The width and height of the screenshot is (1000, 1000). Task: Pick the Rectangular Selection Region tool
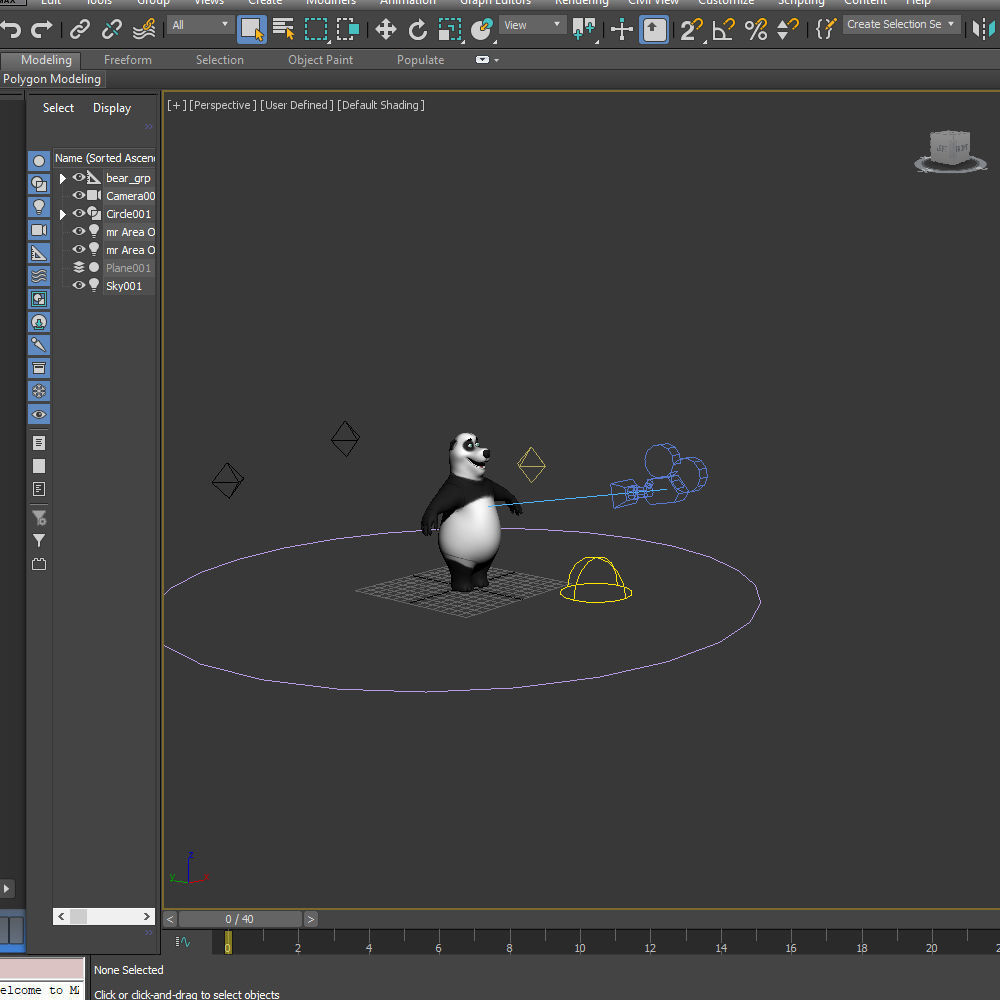(316, 29)
